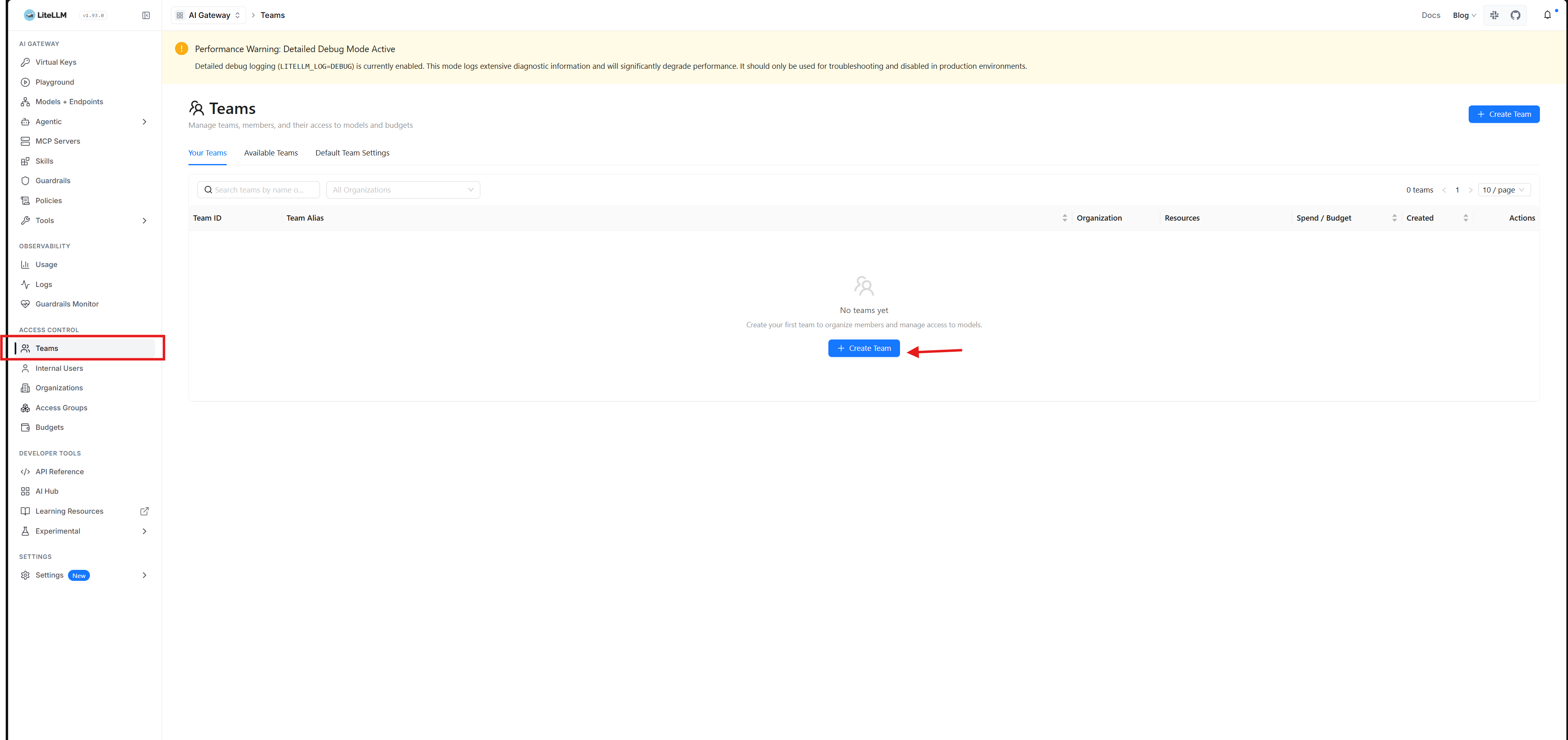1568x740 pixels.
Task: Open Guardrails Monitor icon
Action: click(25, 304)
